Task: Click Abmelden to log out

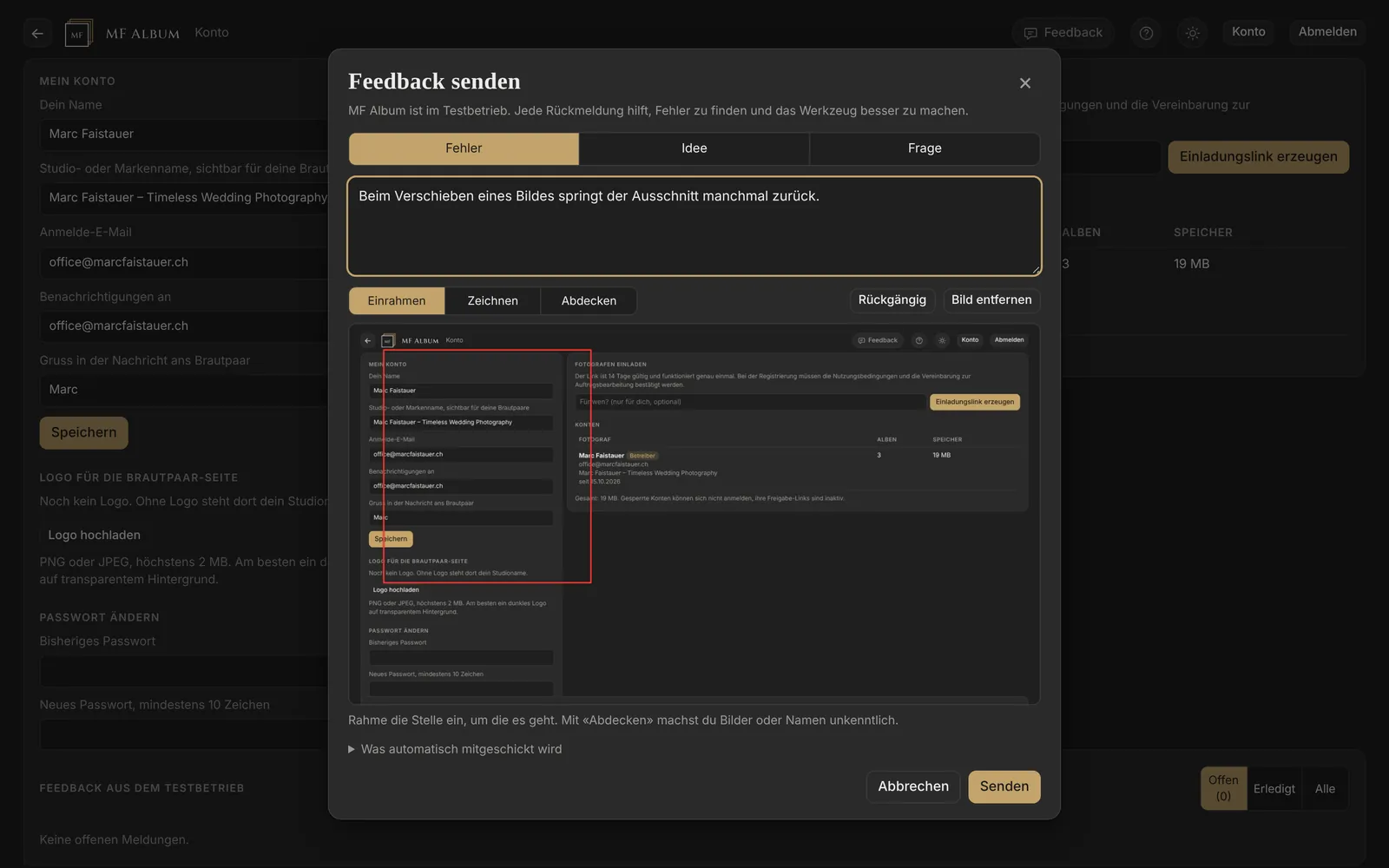Action: (x=1327, y=32)
